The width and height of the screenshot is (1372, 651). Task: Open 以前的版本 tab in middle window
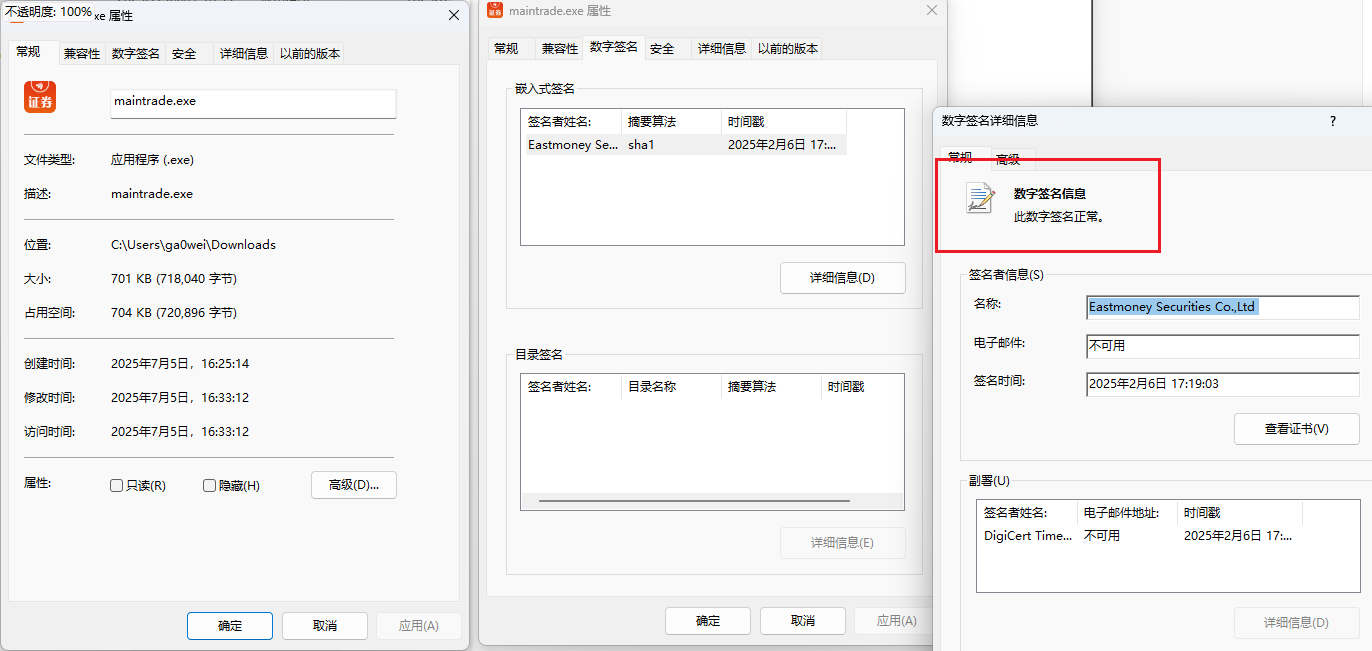788,48
